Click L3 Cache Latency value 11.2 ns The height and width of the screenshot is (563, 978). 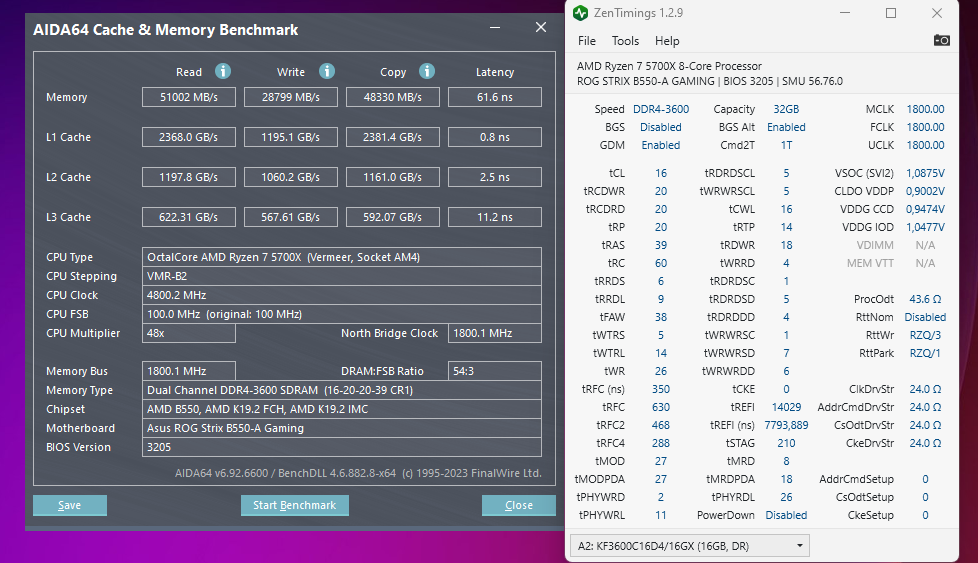[495, 217]
